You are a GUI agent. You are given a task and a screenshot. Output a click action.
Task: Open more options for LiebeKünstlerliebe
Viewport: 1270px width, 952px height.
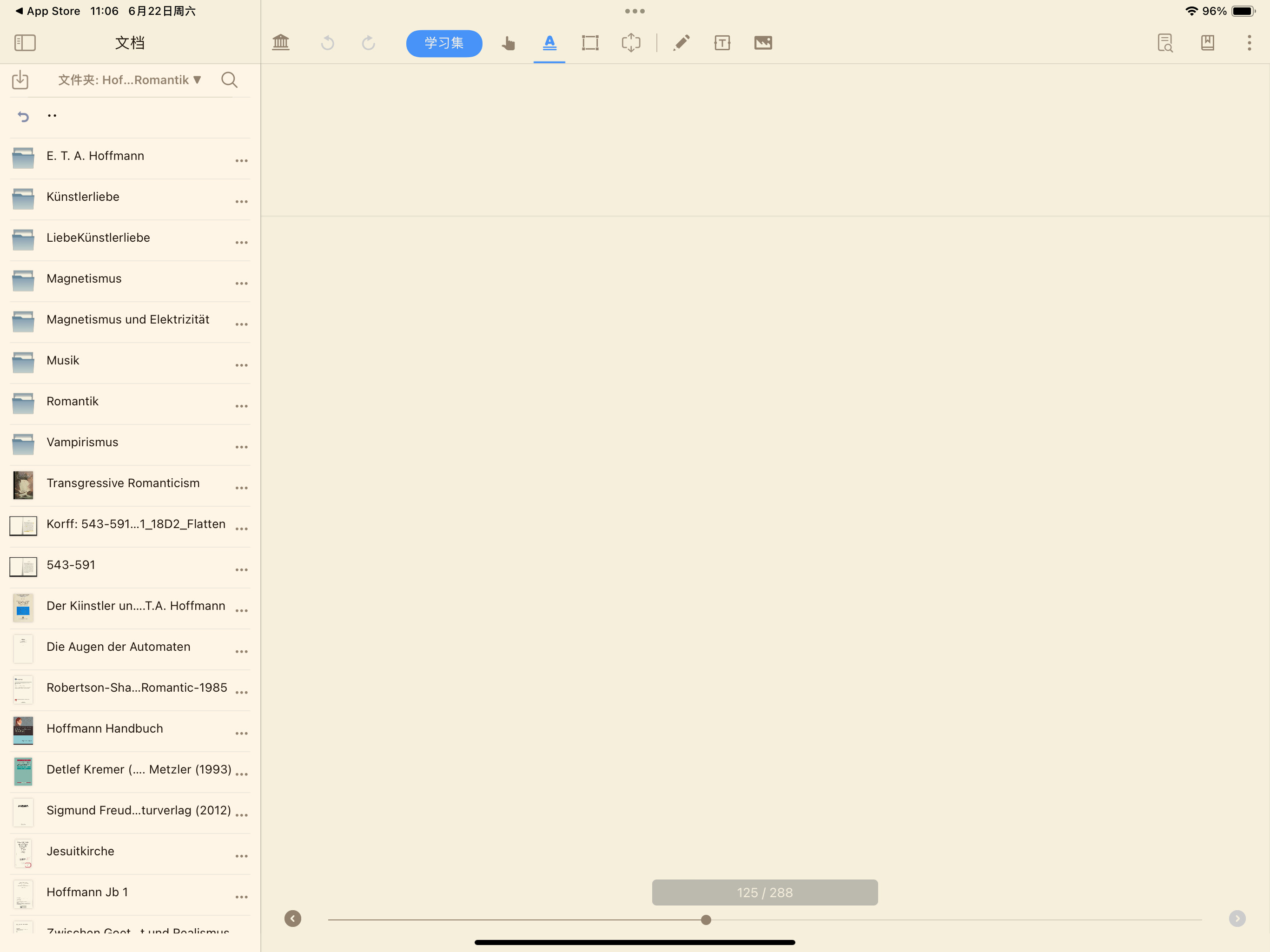coord(242,243)
